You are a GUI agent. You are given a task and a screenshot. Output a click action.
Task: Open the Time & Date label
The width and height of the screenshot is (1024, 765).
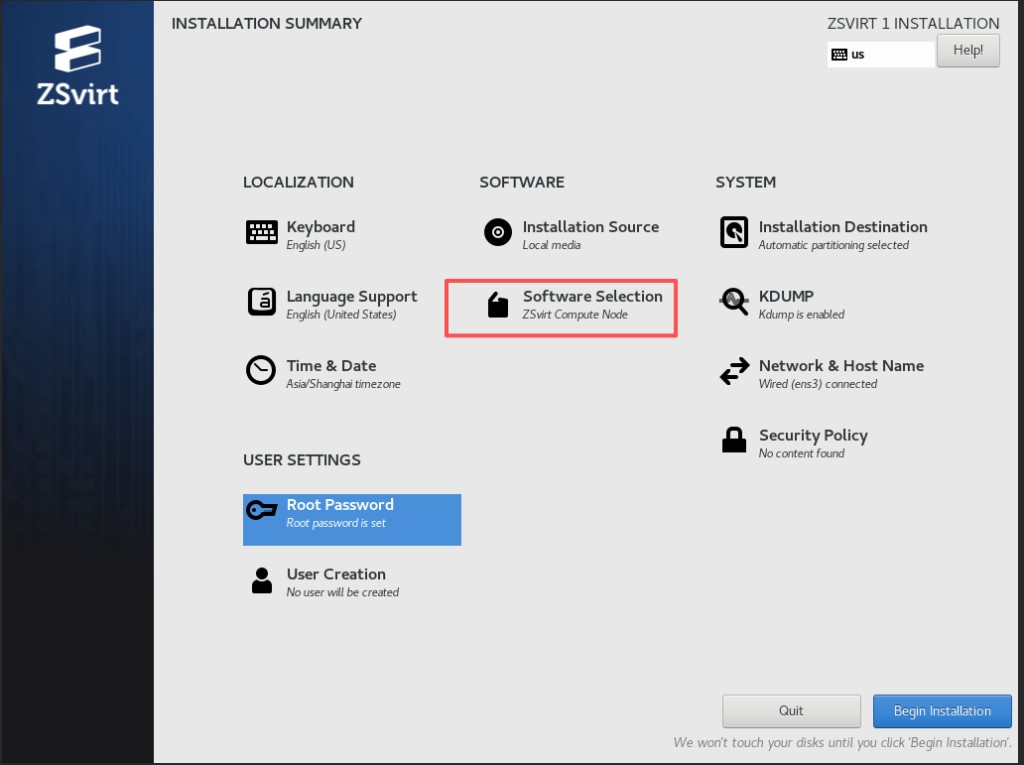(331, 366)
